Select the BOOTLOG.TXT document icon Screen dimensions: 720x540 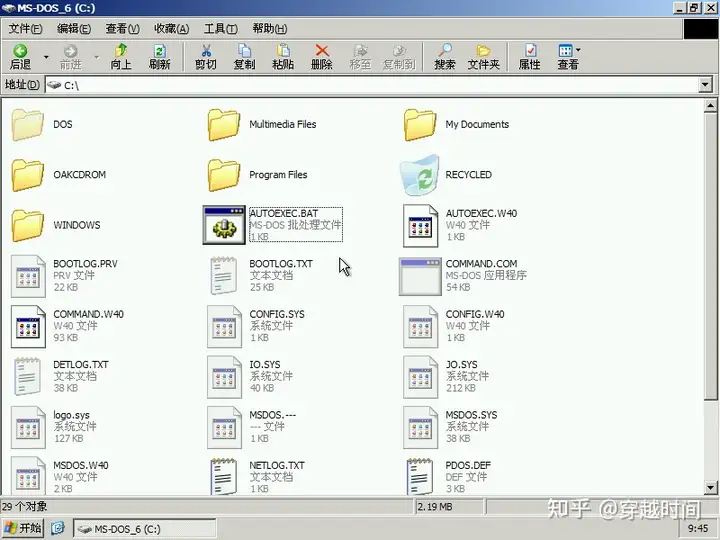tap(224, 276)
